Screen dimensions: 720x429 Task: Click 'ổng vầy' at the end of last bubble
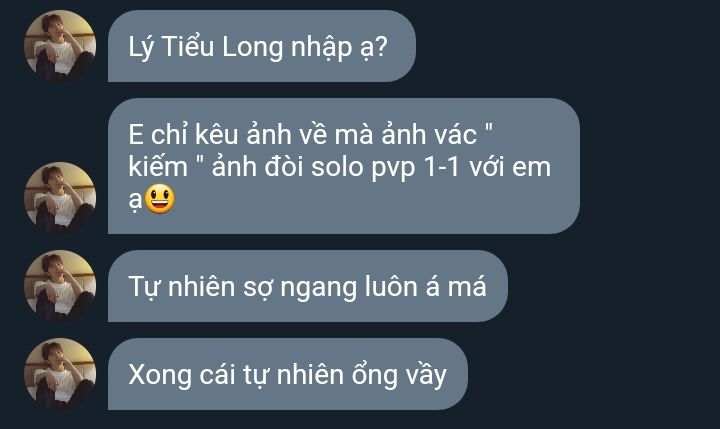[x=399, y=375]
